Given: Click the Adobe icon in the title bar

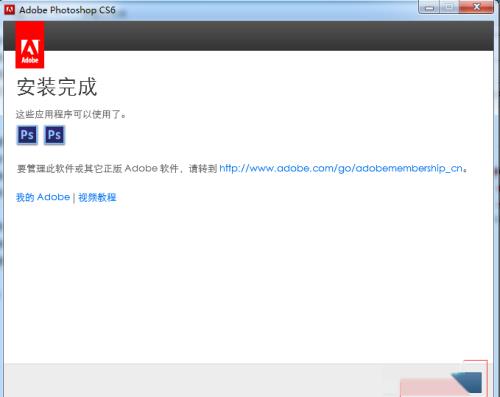Looking at the screenshot, I should click(x=9, y=10).
